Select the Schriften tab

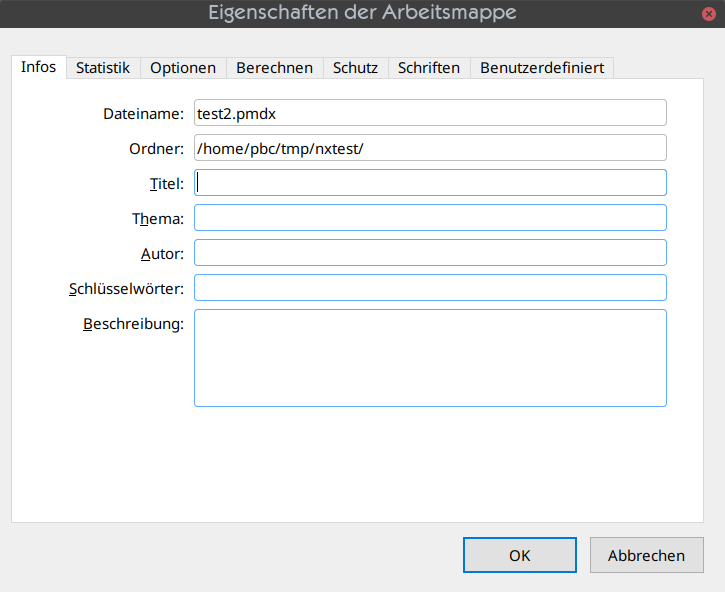(429, 68)
